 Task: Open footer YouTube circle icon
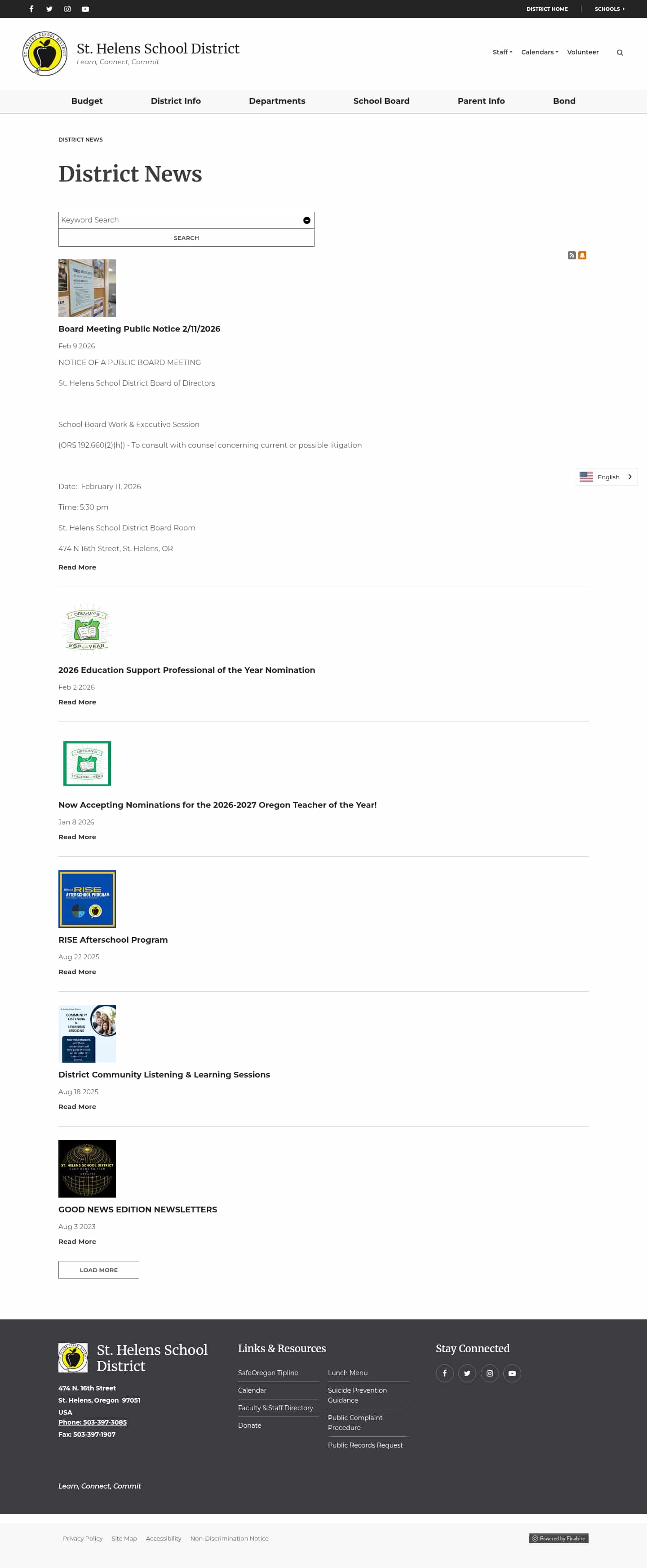tap(512, 1374)
